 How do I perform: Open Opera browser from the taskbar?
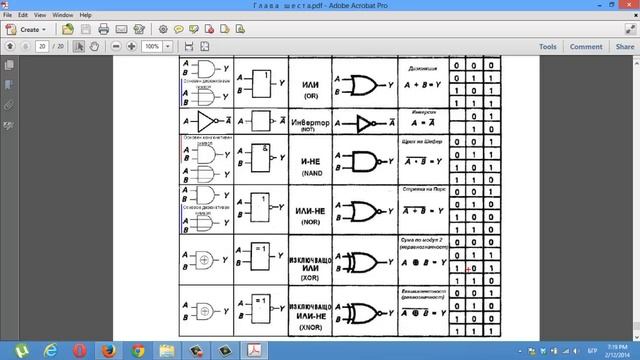[x=80, y=351]
